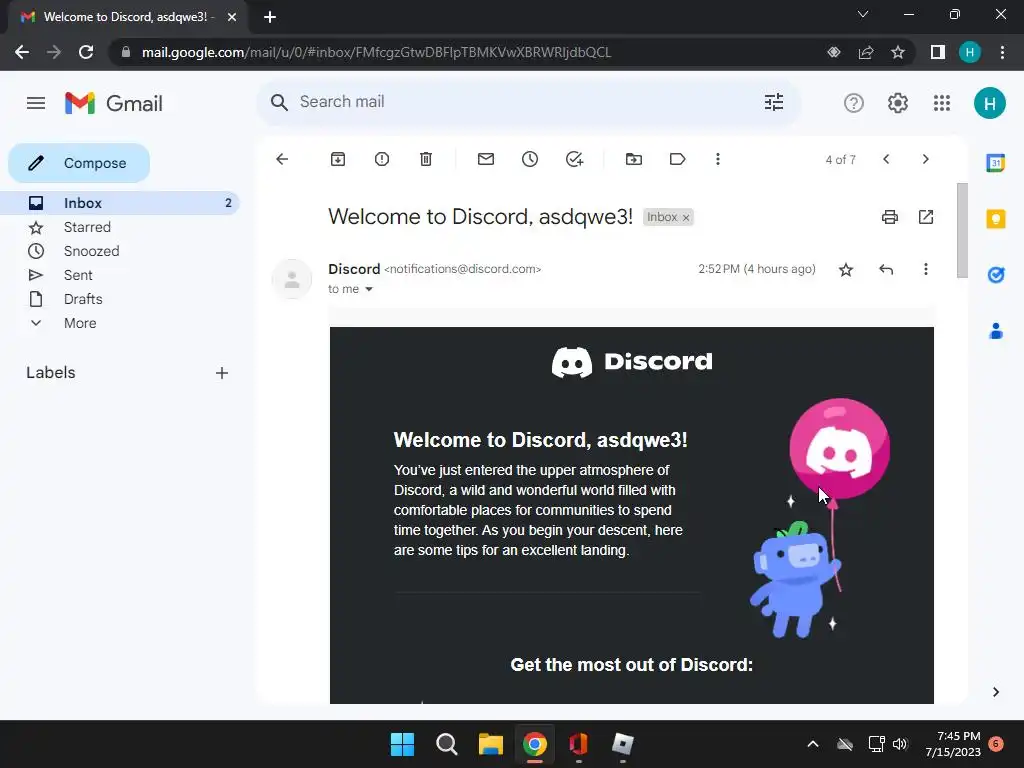The height and width of the screenshot is (768, 1024).
Task: Show the older email
Action: point(925,159)
